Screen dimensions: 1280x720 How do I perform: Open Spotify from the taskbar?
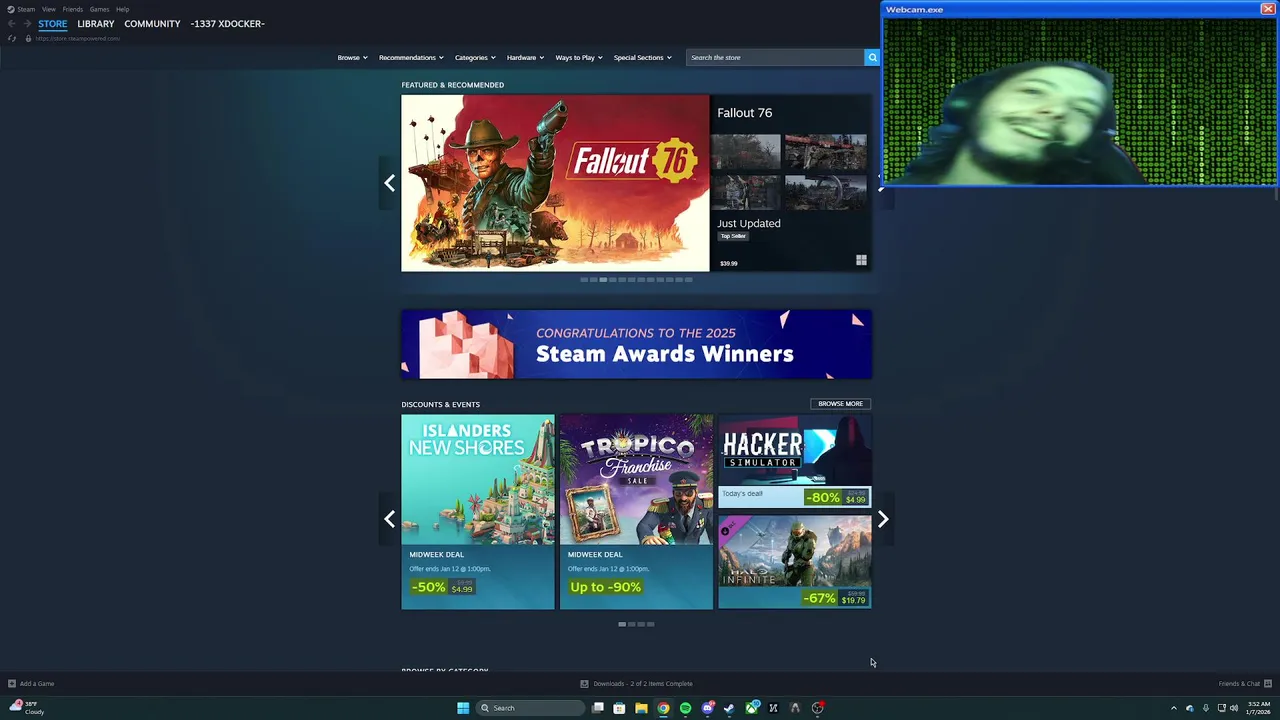tap(685, 708)
